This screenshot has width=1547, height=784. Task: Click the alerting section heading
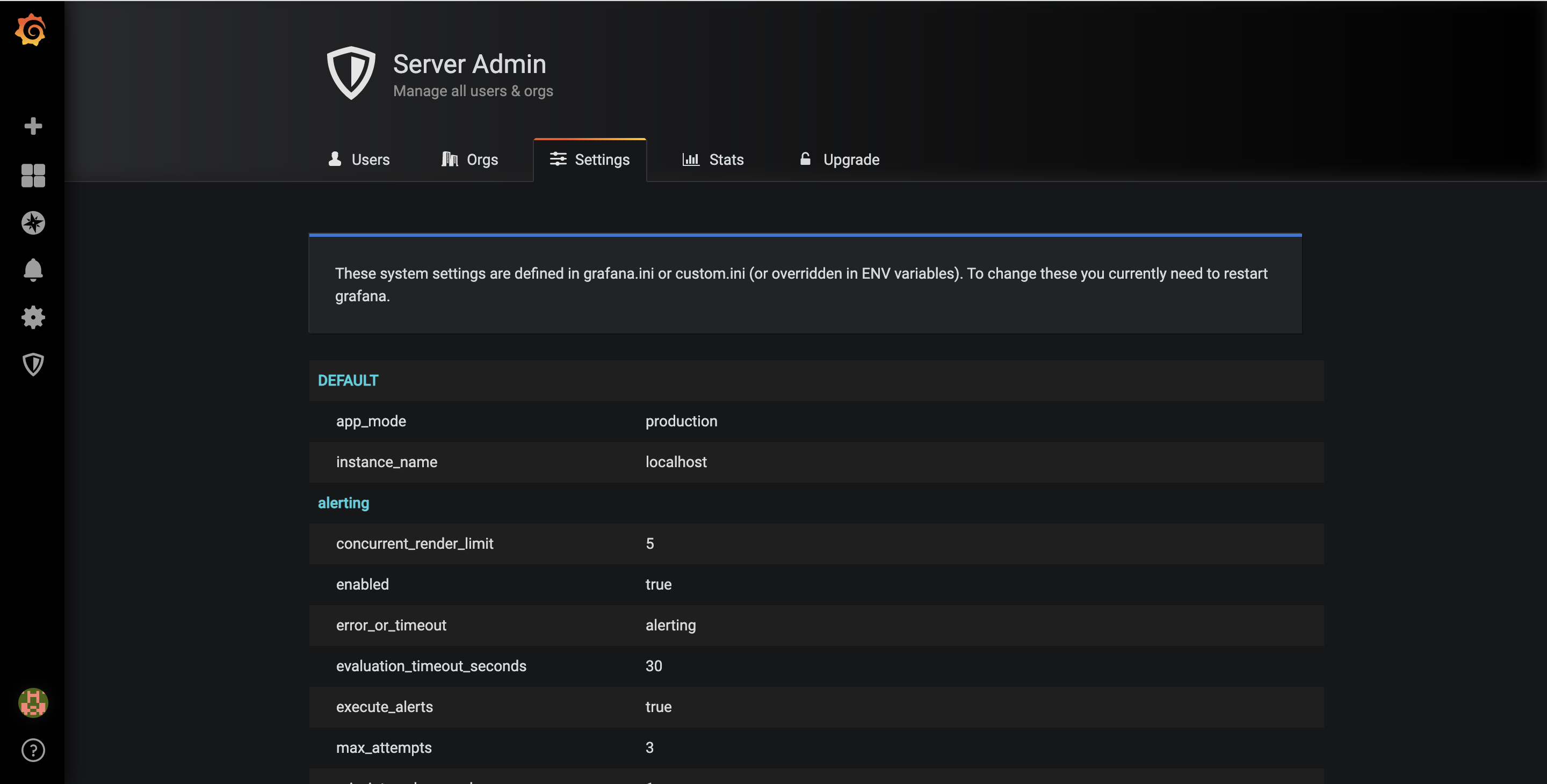click(x=343, y=503)
